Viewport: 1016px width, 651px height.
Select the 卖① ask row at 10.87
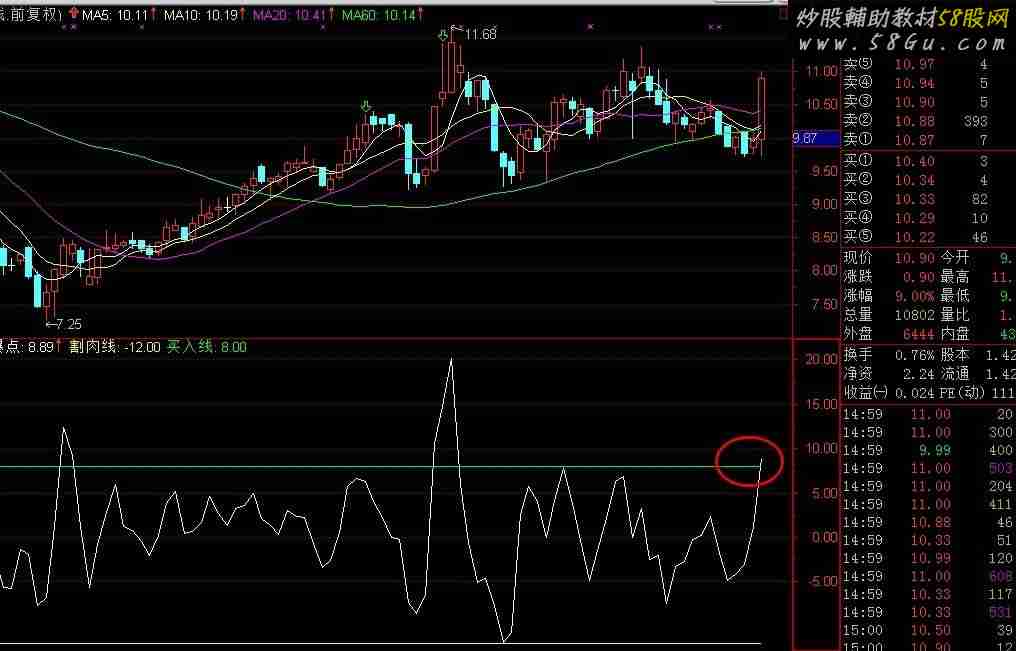click(x=915, y=139)
